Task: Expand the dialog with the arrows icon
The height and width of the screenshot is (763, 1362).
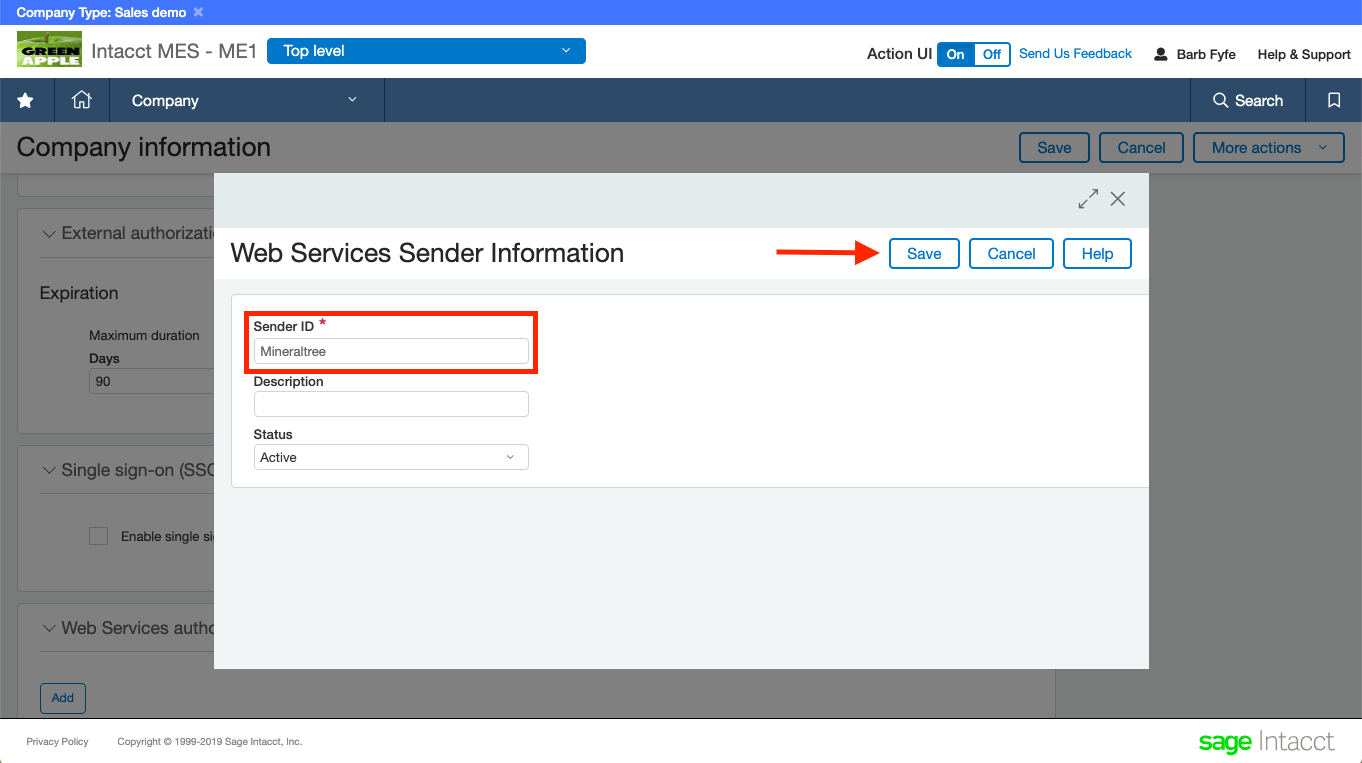Action: pyautogui.click(x=1088, y=199)
